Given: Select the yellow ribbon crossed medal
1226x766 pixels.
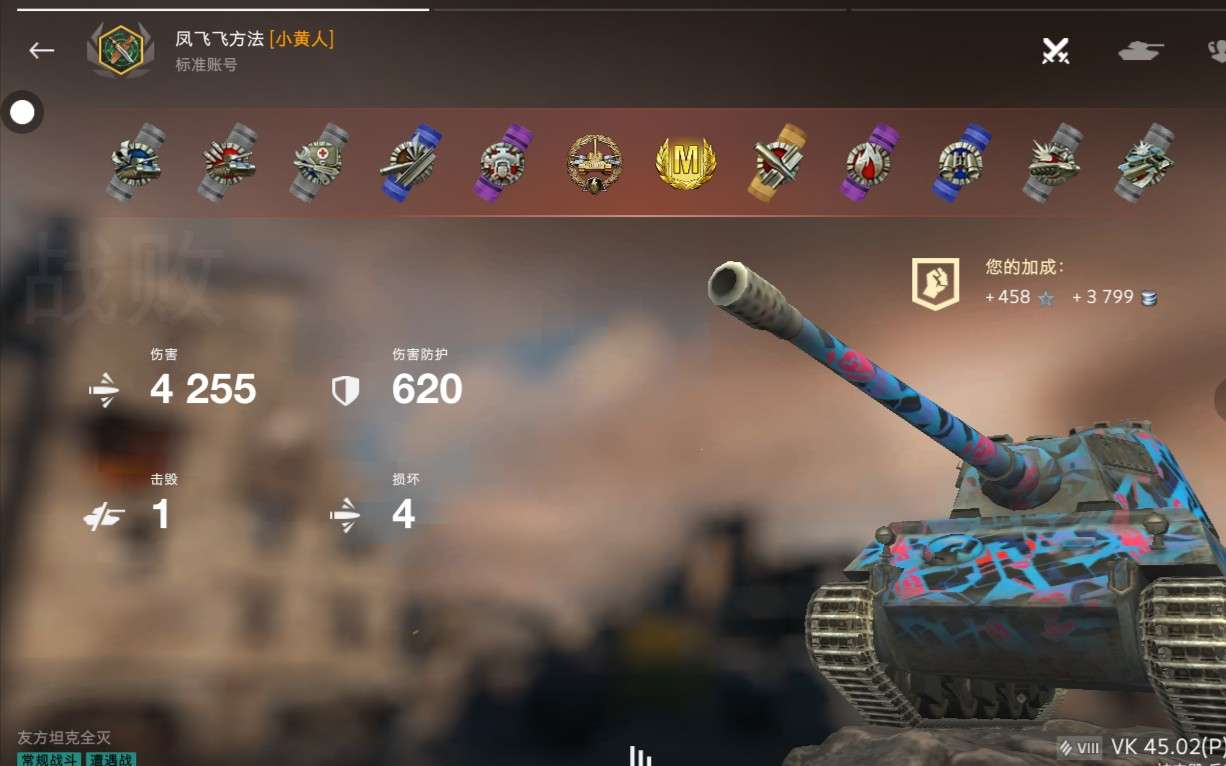Looking at the screenshot, I should point(778,162).
